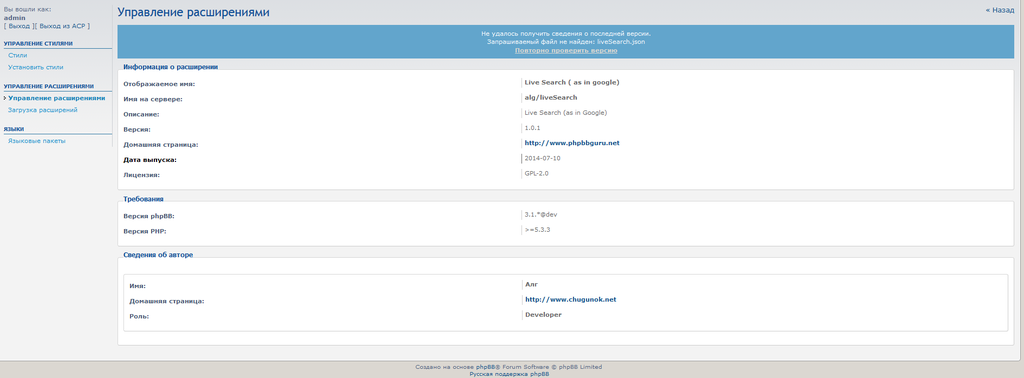
Task: Click the Имя: label in author section
Action: coord(138,287)
